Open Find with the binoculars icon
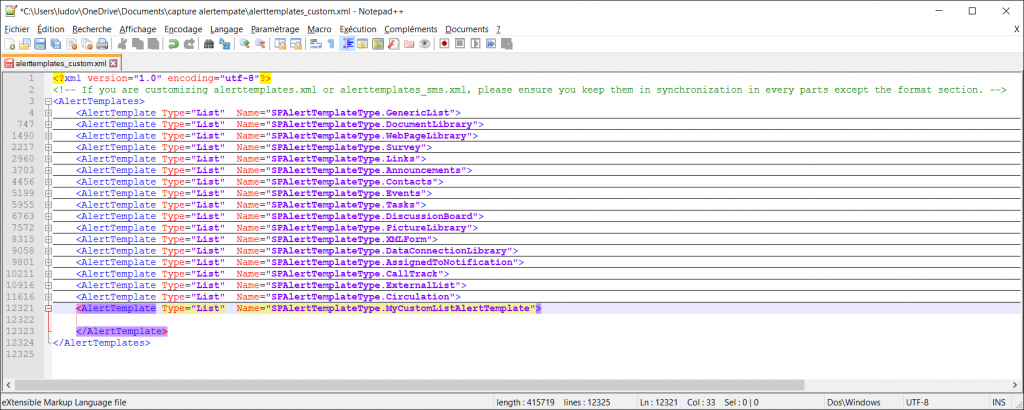The width and height of the screenshot is (1024, 410). pos(209,44)
